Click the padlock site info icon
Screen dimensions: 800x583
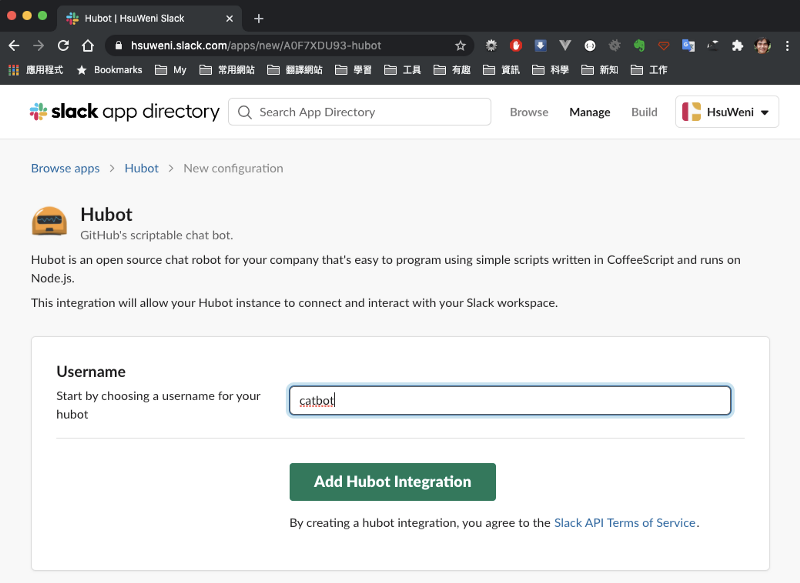pyautogui.click(x=119, y=45)
